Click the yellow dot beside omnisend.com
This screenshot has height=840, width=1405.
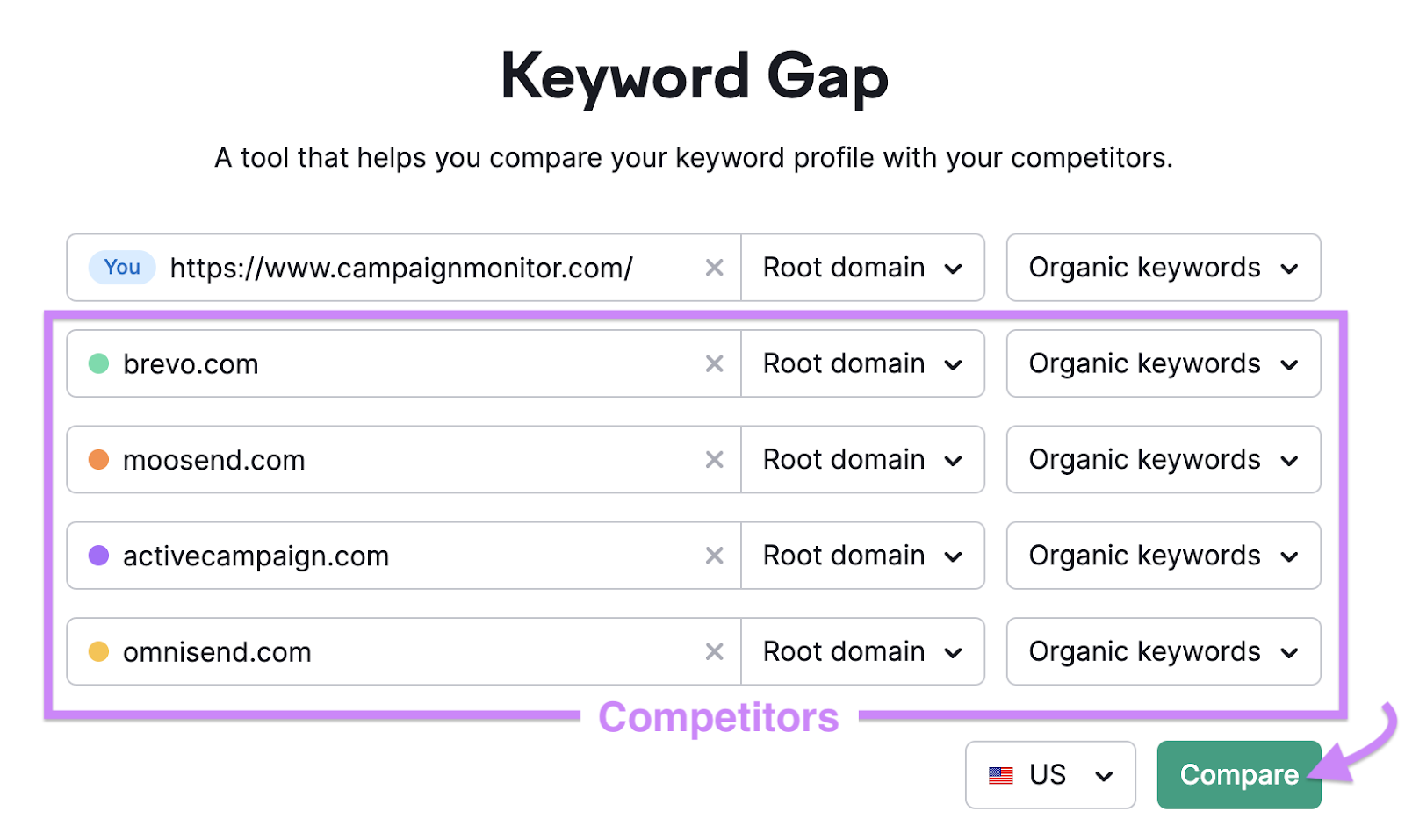coord(98,651)
